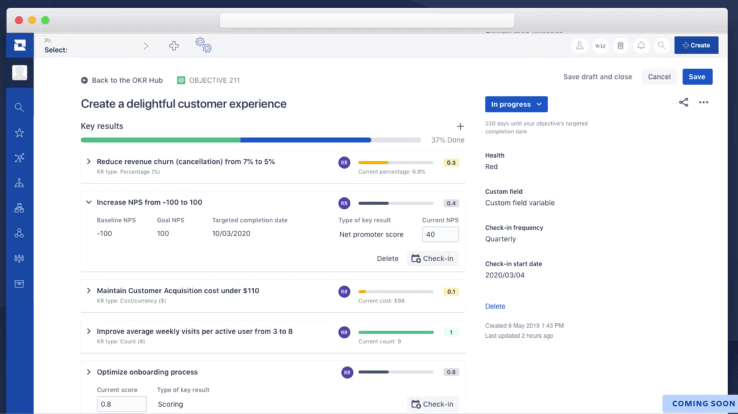Open the three-dot more options menu
This screenshot has height=414, width=738.
point(704,102)
